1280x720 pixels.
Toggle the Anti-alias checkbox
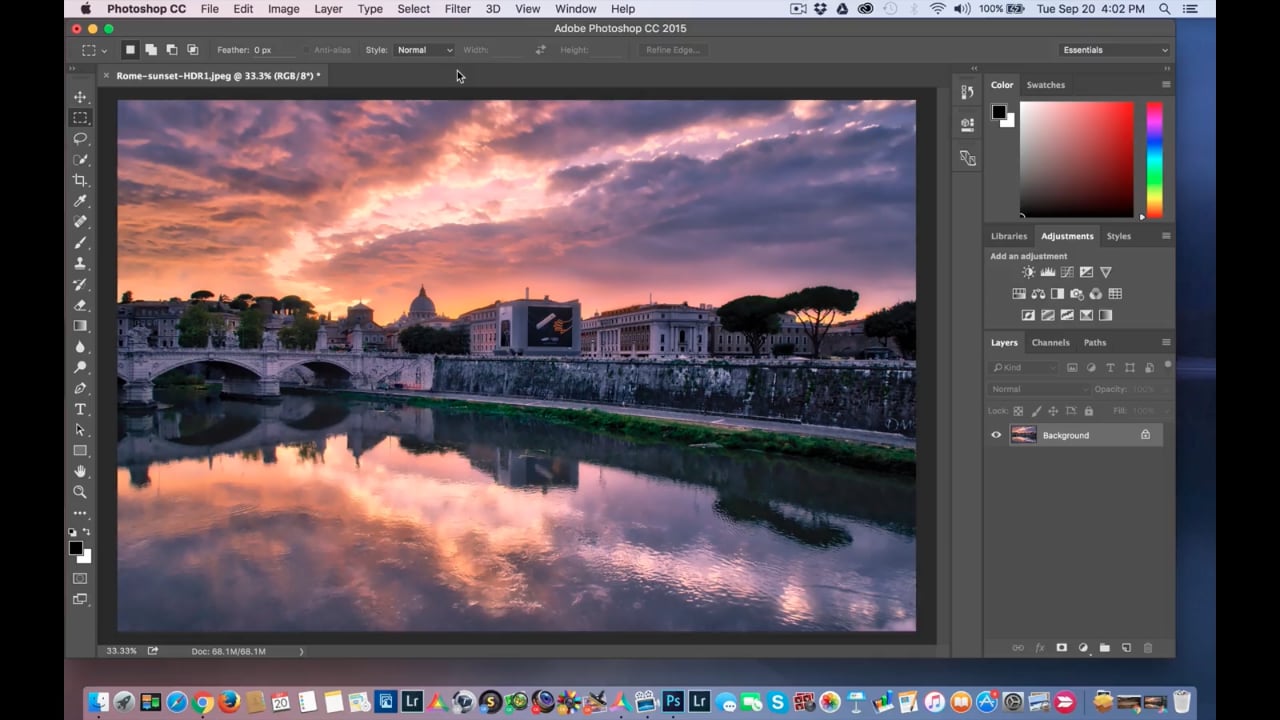tap(307, 50)
